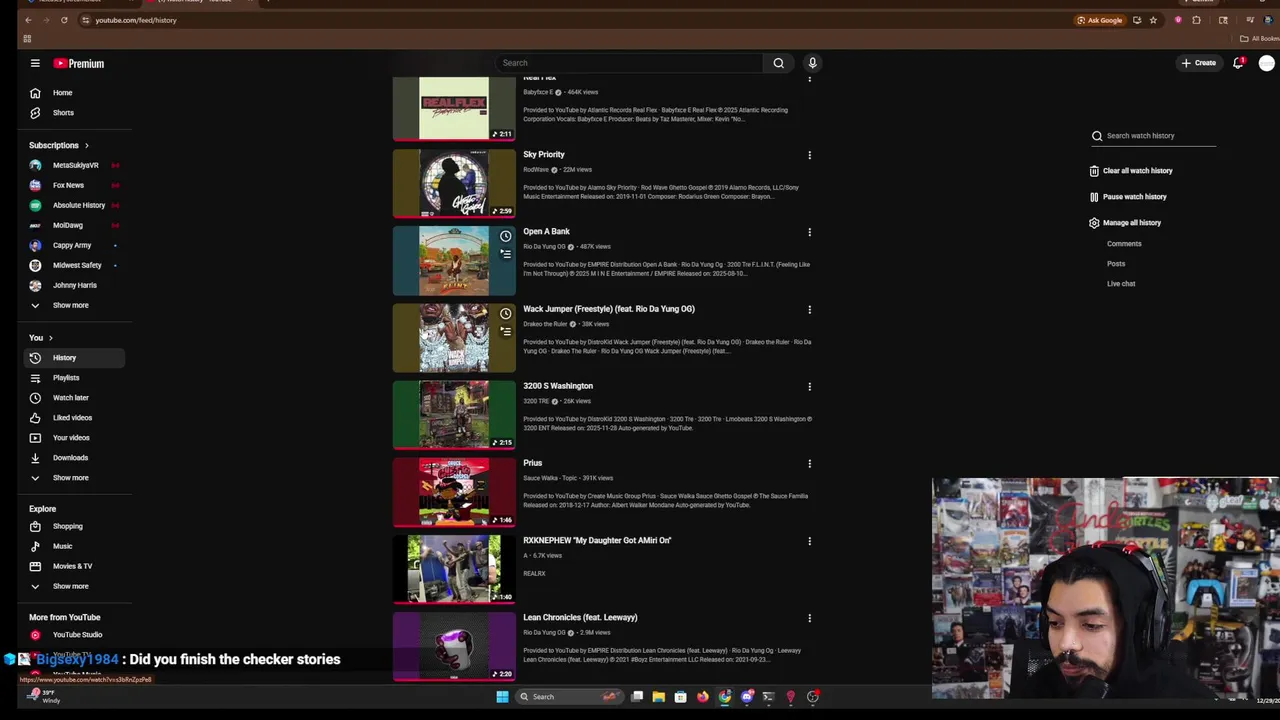Open Manage all history

pos(1125,223)
